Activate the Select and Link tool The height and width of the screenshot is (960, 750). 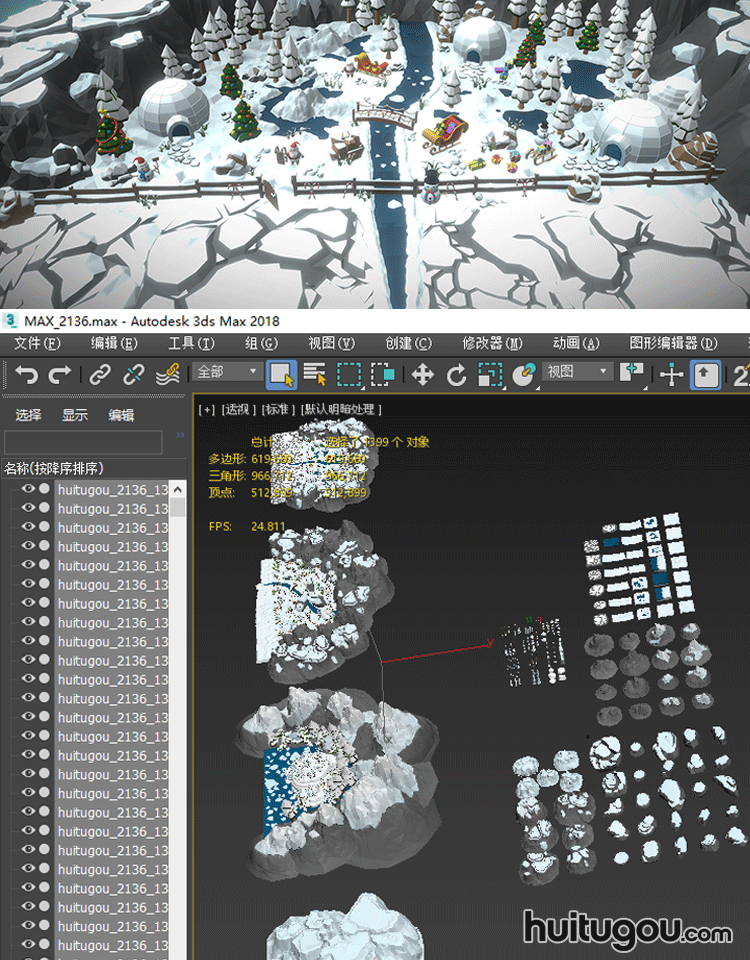(x=100, y=374)
